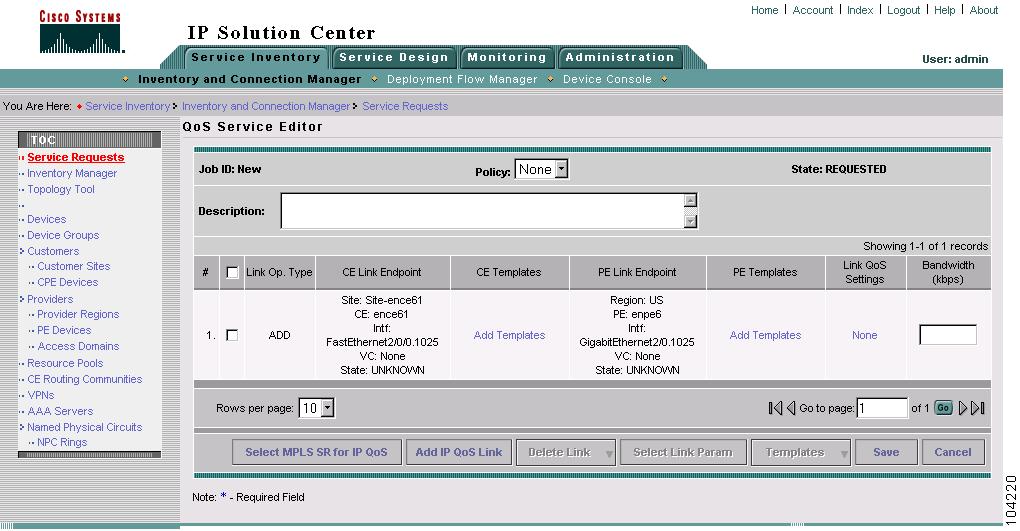Open Deployment Flow Manager submenu
The image size is (1020, 531).
tap(462, 79)
